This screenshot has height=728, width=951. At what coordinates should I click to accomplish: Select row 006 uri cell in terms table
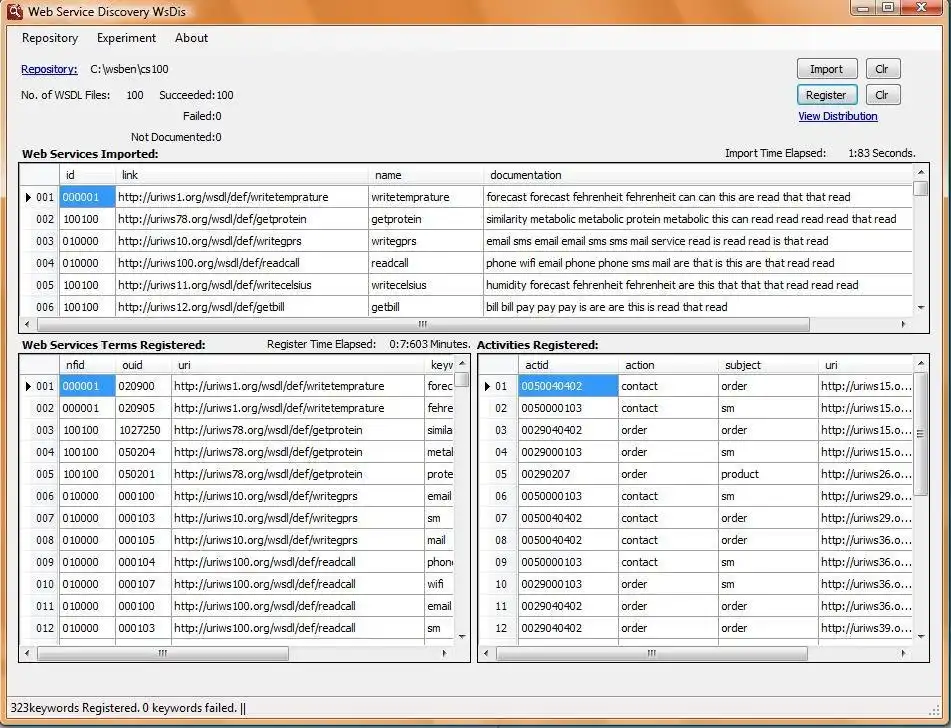click(x=297, y=496)
